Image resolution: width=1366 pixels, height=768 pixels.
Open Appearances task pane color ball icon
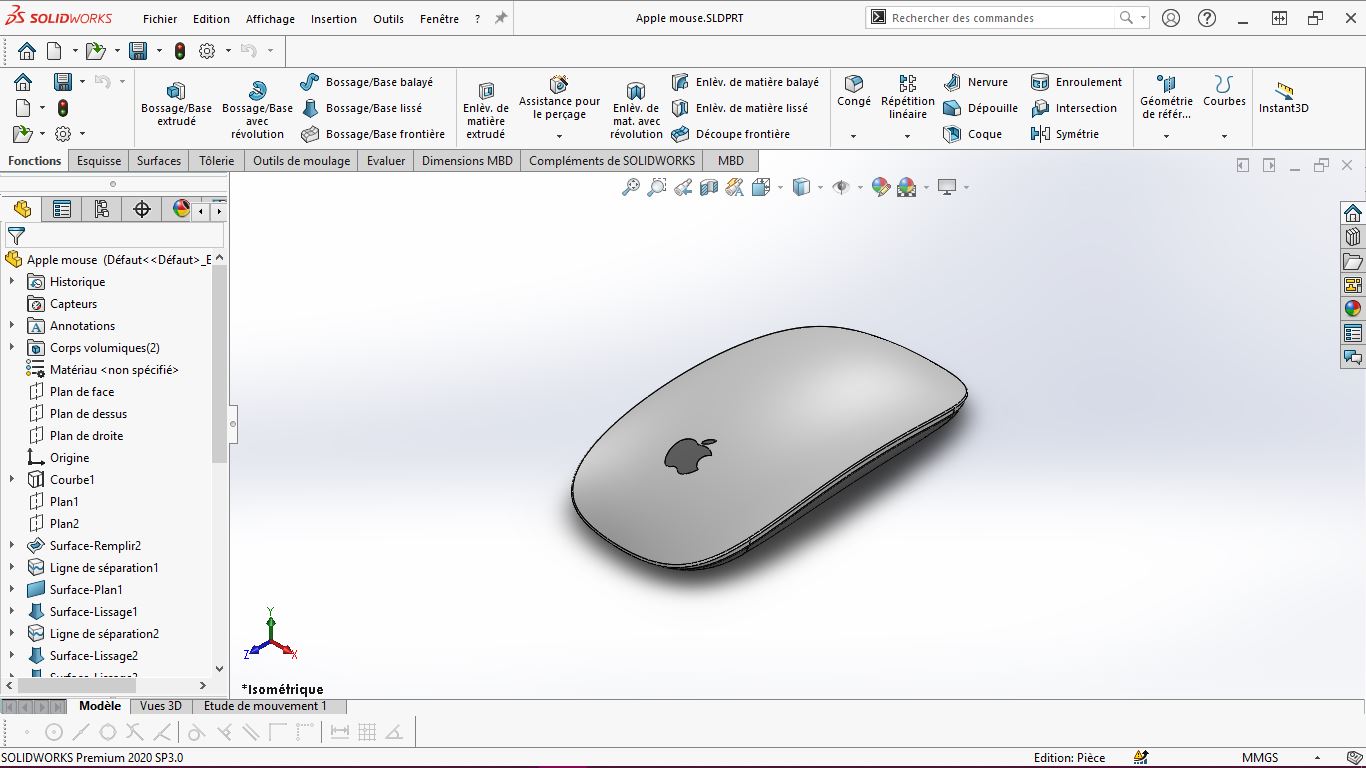point(1353,309)
